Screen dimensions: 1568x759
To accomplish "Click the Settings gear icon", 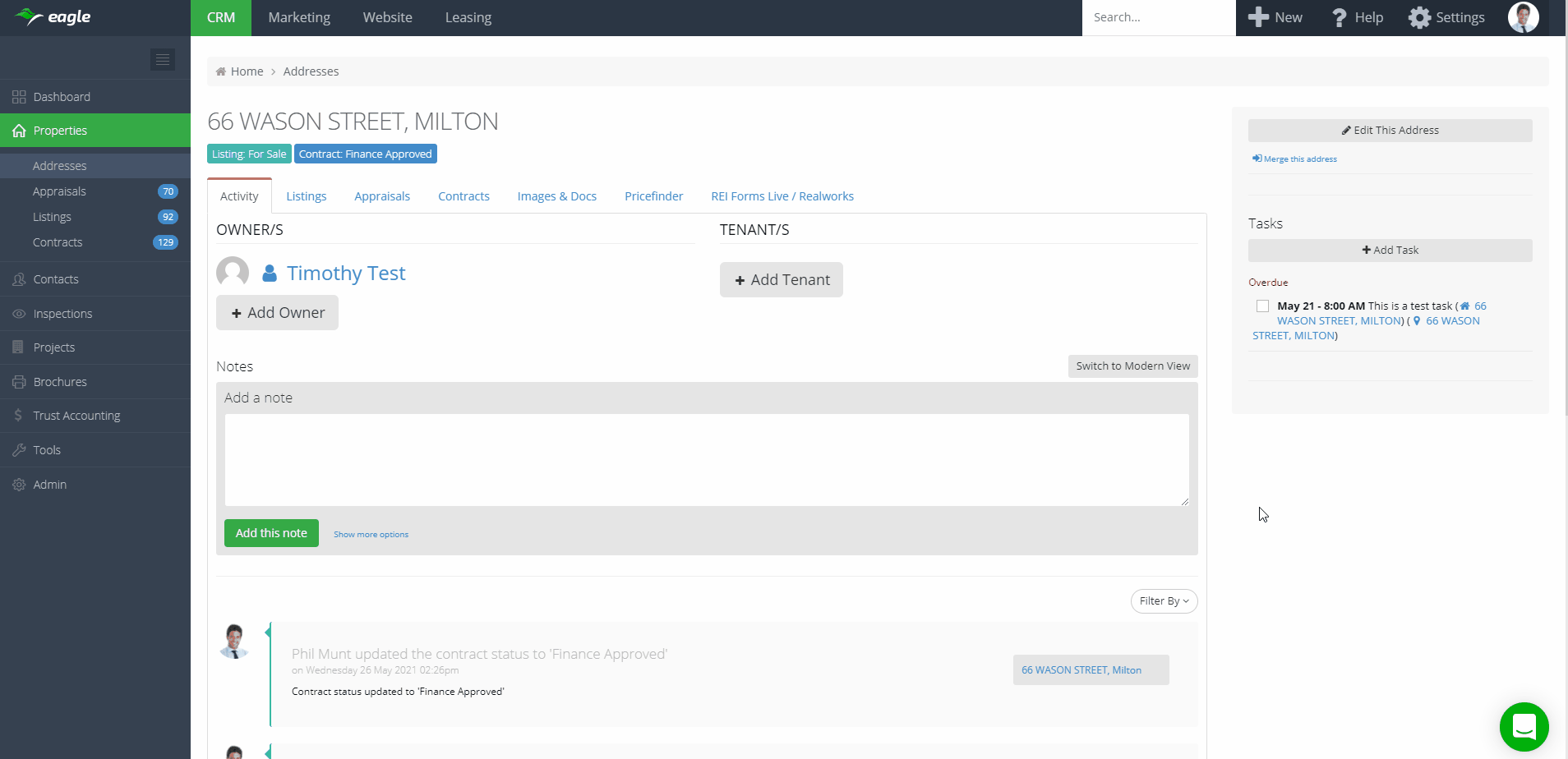I will (1419, 18).
